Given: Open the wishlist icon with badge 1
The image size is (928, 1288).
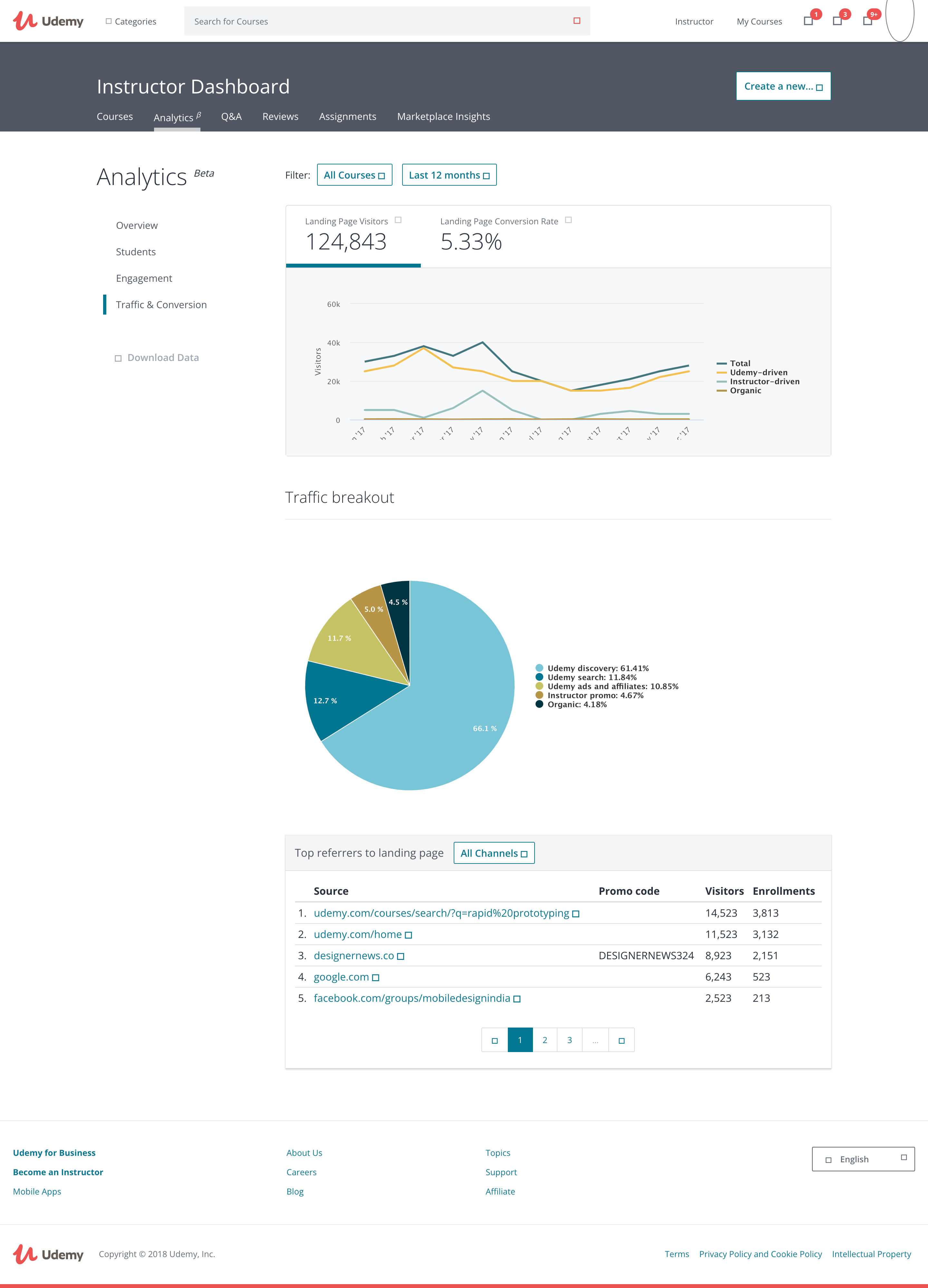Looking at the screenshot, I should coord(808,21).
